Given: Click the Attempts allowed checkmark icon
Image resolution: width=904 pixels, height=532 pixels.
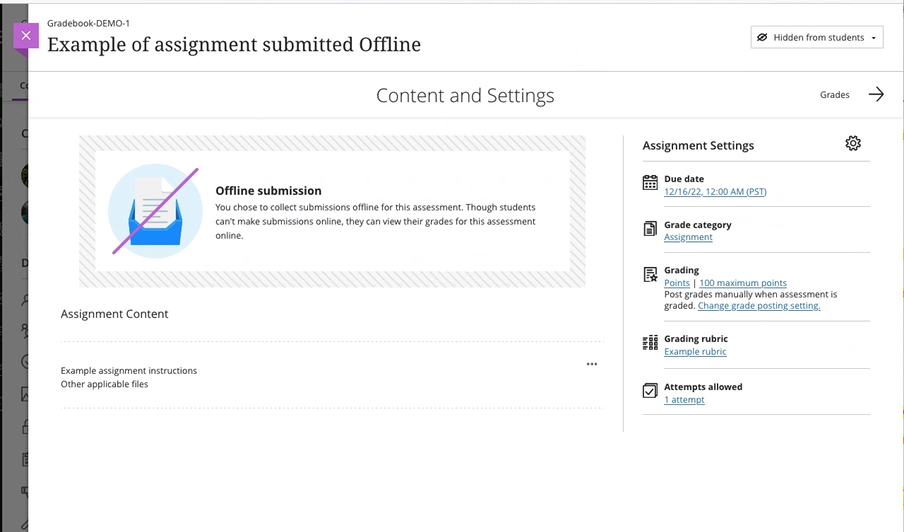Looking at the screenshot, I should click(650, 391).
